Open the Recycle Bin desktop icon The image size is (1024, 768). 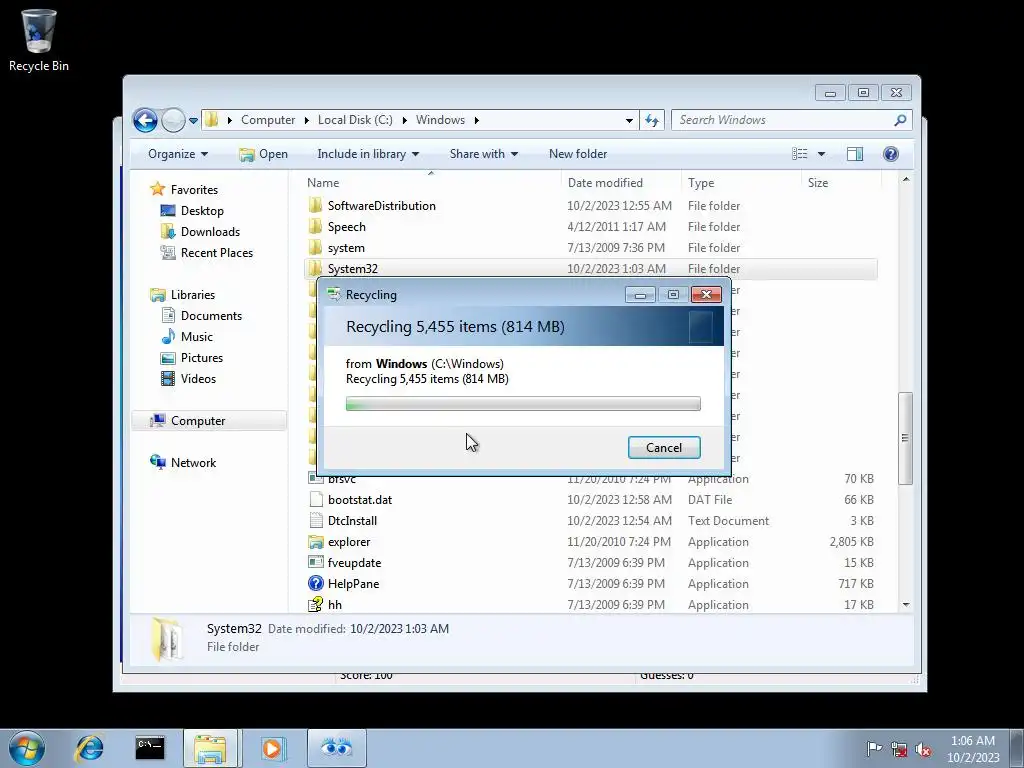39,40
